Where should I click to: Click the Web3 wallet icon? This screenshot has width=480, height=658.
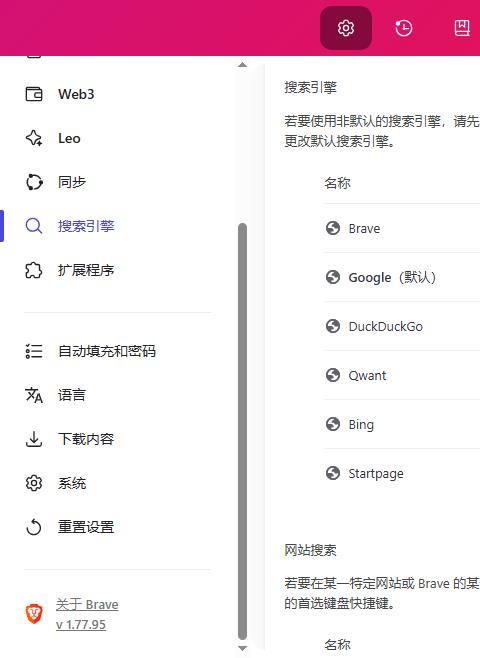point(34,94)
